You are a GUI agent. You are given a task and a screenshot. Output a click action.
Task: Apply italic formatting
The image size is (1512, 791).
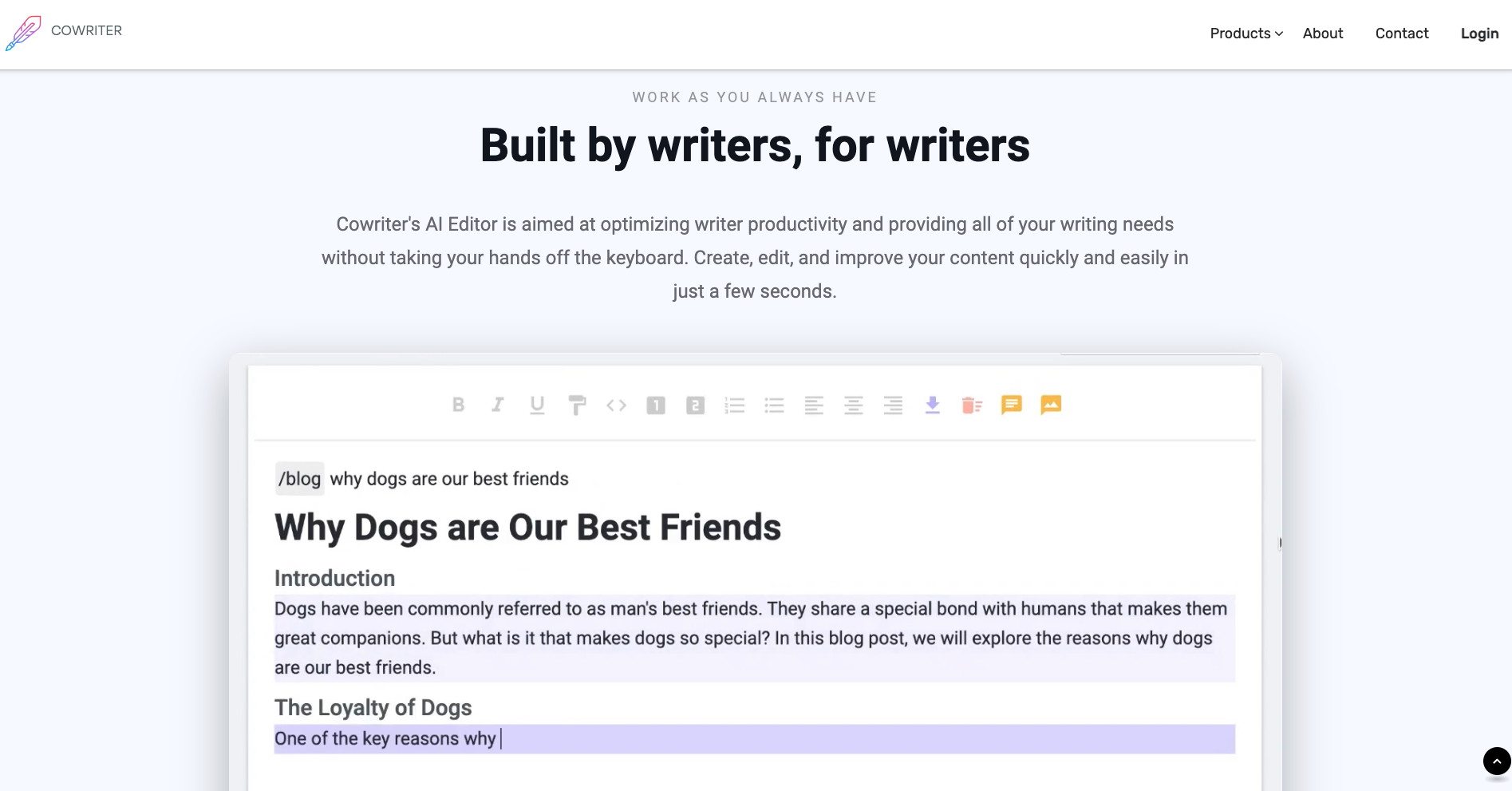pyautogui.click(x=497, y=405)
